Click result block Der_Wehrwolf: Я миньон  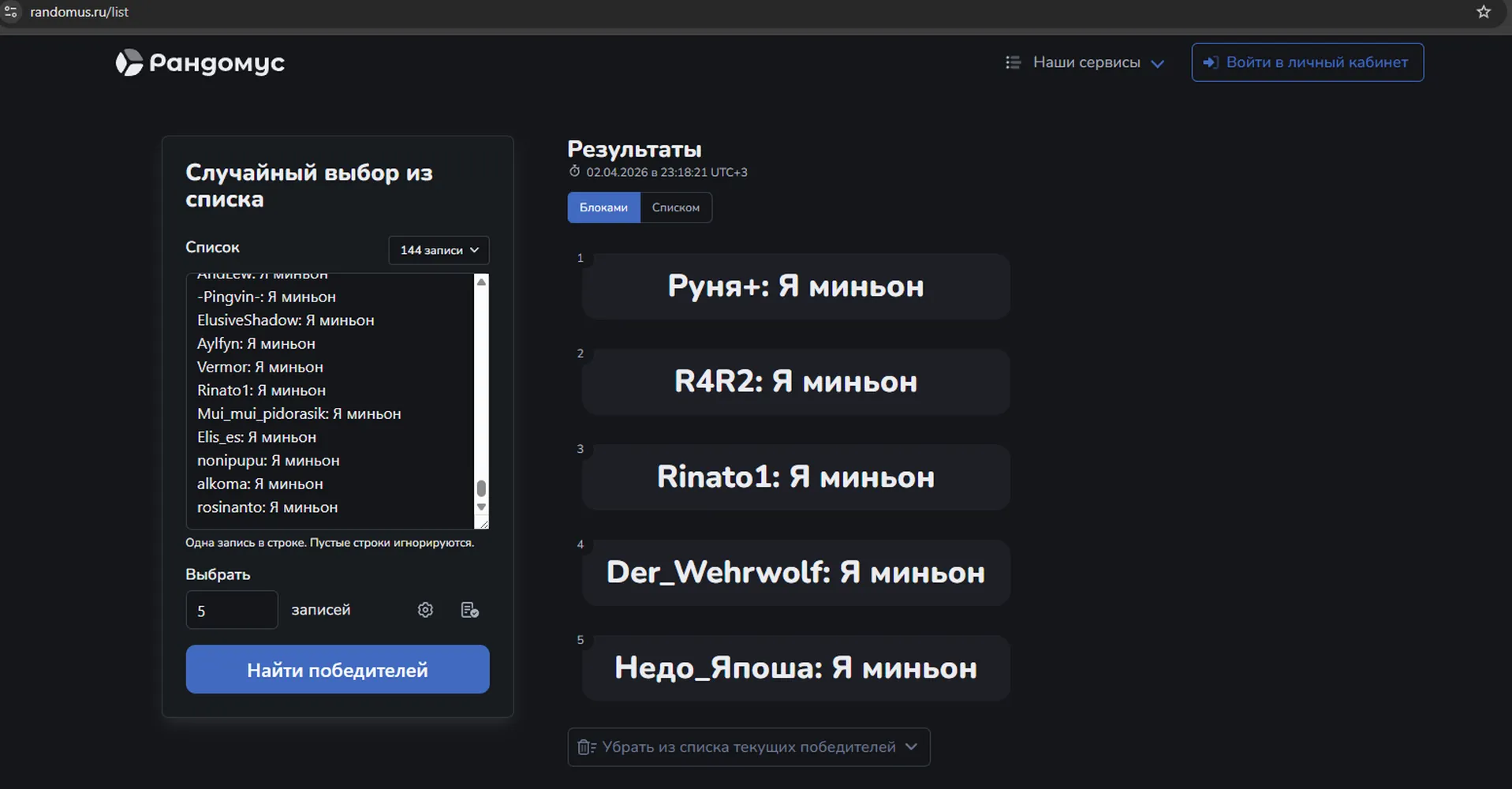click(x=796, y=573)
